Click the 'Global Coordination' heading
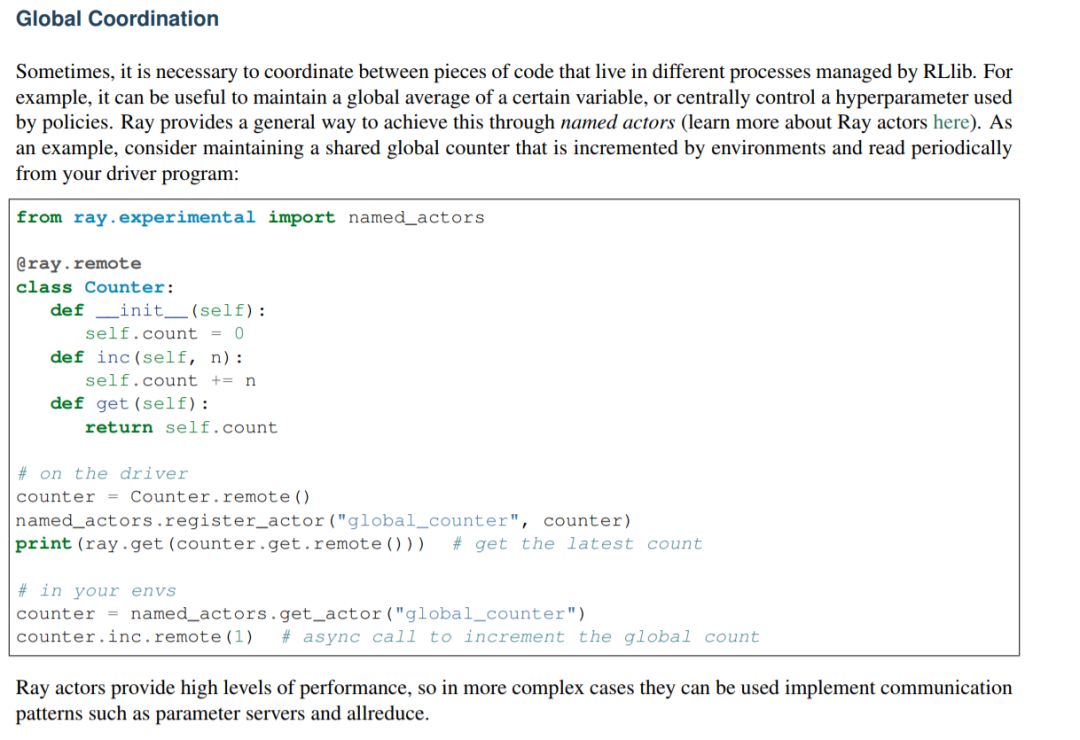The width and height of the screenshot is (1080, 740). click(117, 19)
